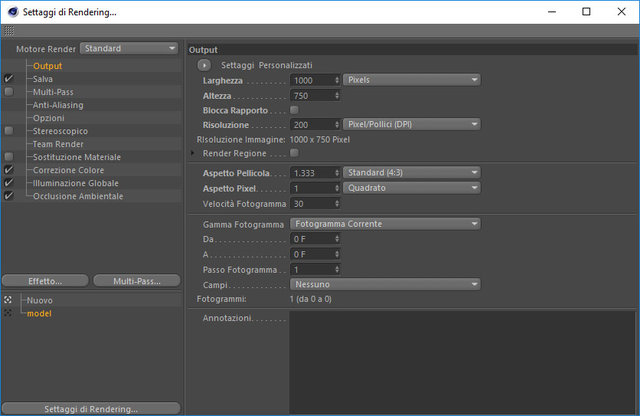Click the render setting icon beside model
Image resolution: width=640 pixels, height=416 pixels.
tap(8, 313)
